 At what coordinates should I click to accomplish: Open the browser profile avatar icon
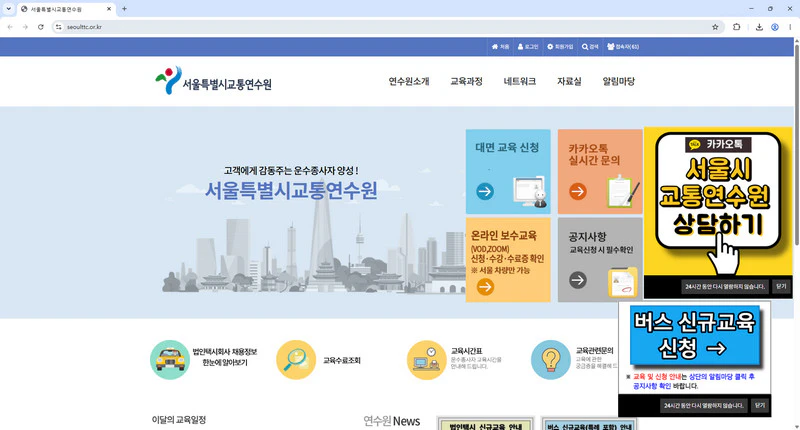(775, 27)
